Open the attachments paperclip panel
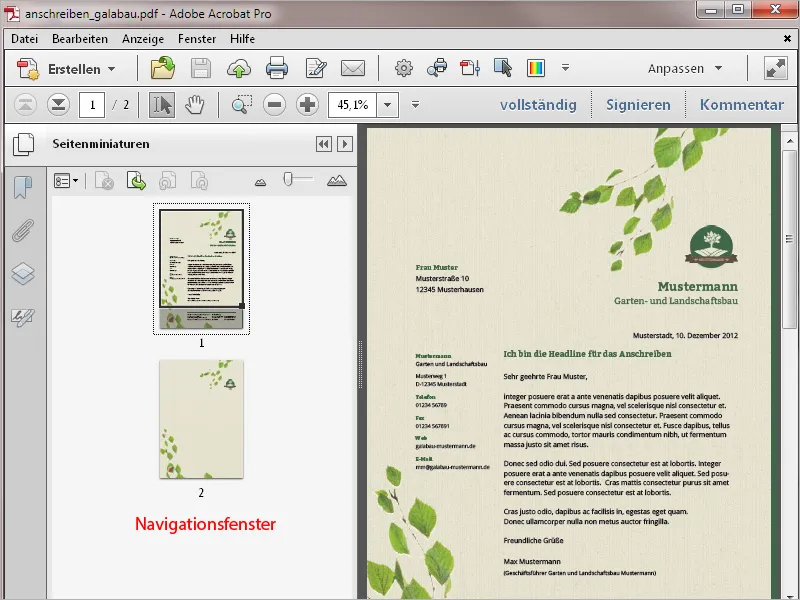This screenshot has width=800, height=600. (23, 231)
